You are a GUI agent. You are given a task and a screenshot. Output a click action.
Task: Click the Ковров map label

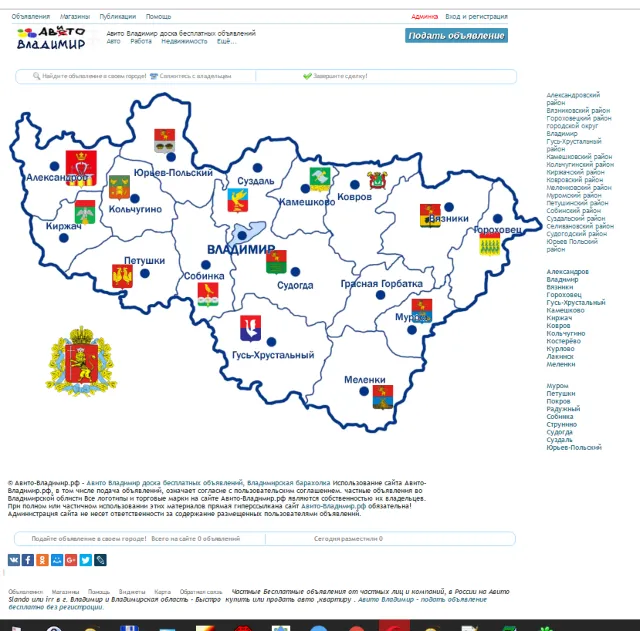pos(355,197)
